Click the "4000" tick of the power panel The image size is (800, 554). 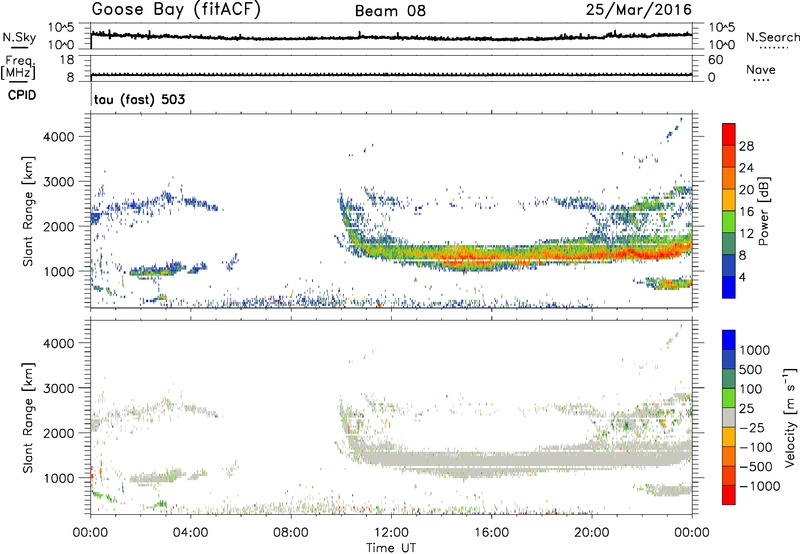[x=59, y=137]
